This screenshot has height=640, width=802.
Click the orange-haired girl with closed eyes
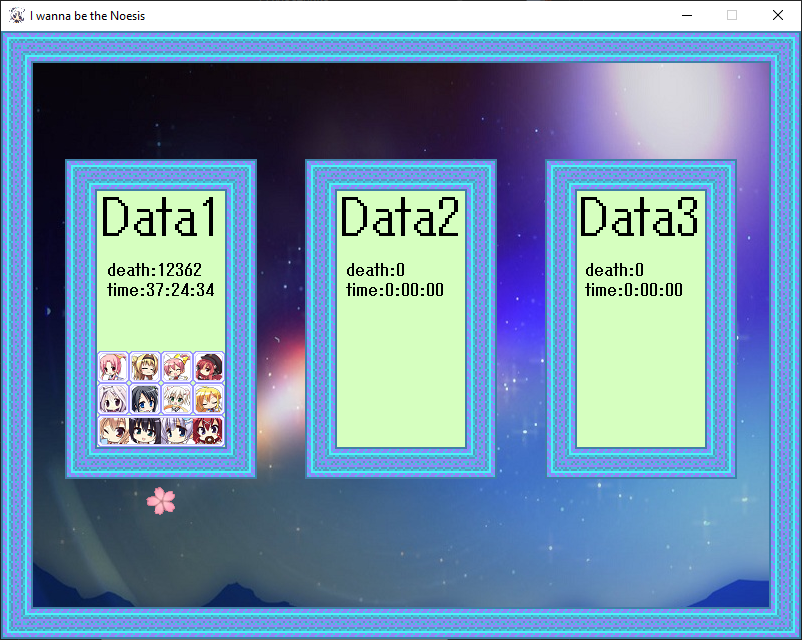coord(209,399)
